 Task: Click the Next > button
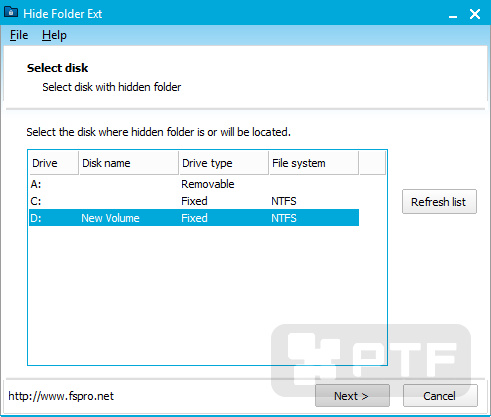point(352,396)
